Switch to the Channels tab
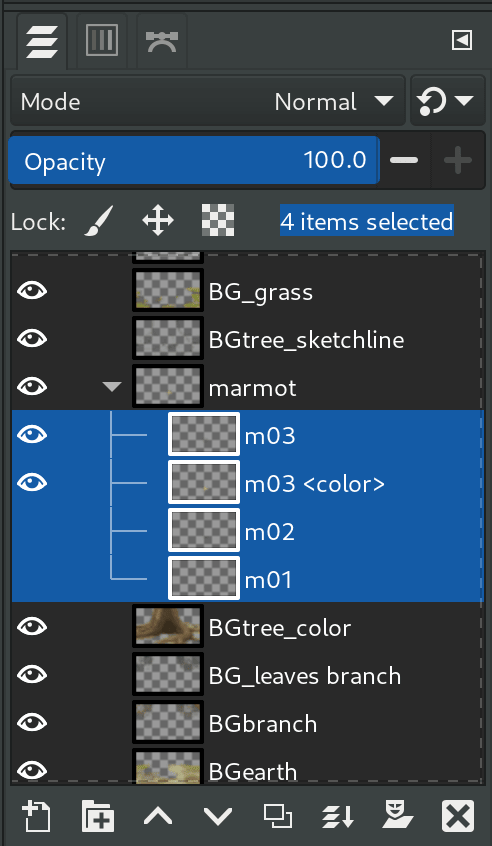The width and height of the screenshot is (492, 846). pos(102,40)
